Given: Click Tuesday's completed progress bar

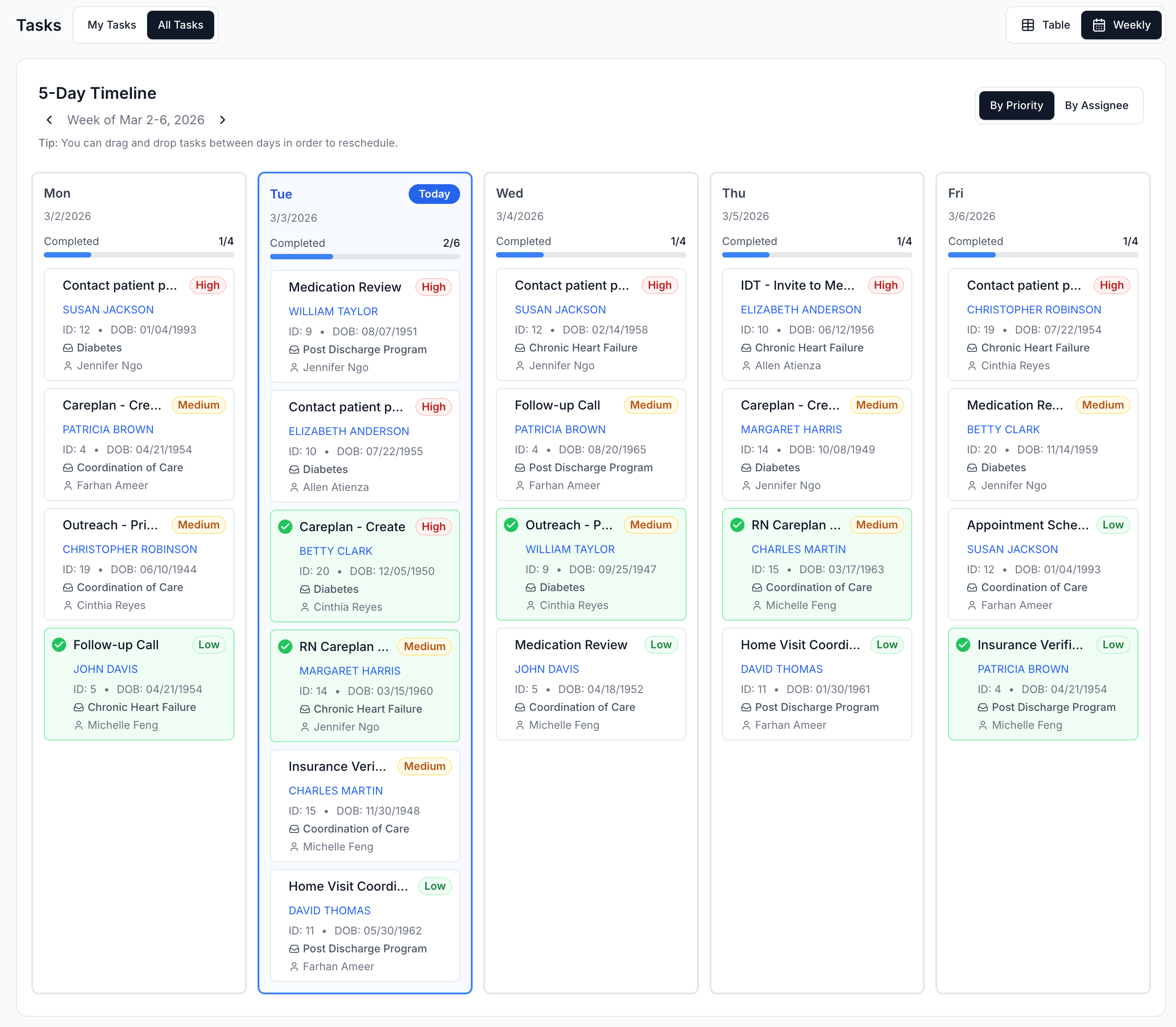Looking at the screenshot, I should pos(364,257).
